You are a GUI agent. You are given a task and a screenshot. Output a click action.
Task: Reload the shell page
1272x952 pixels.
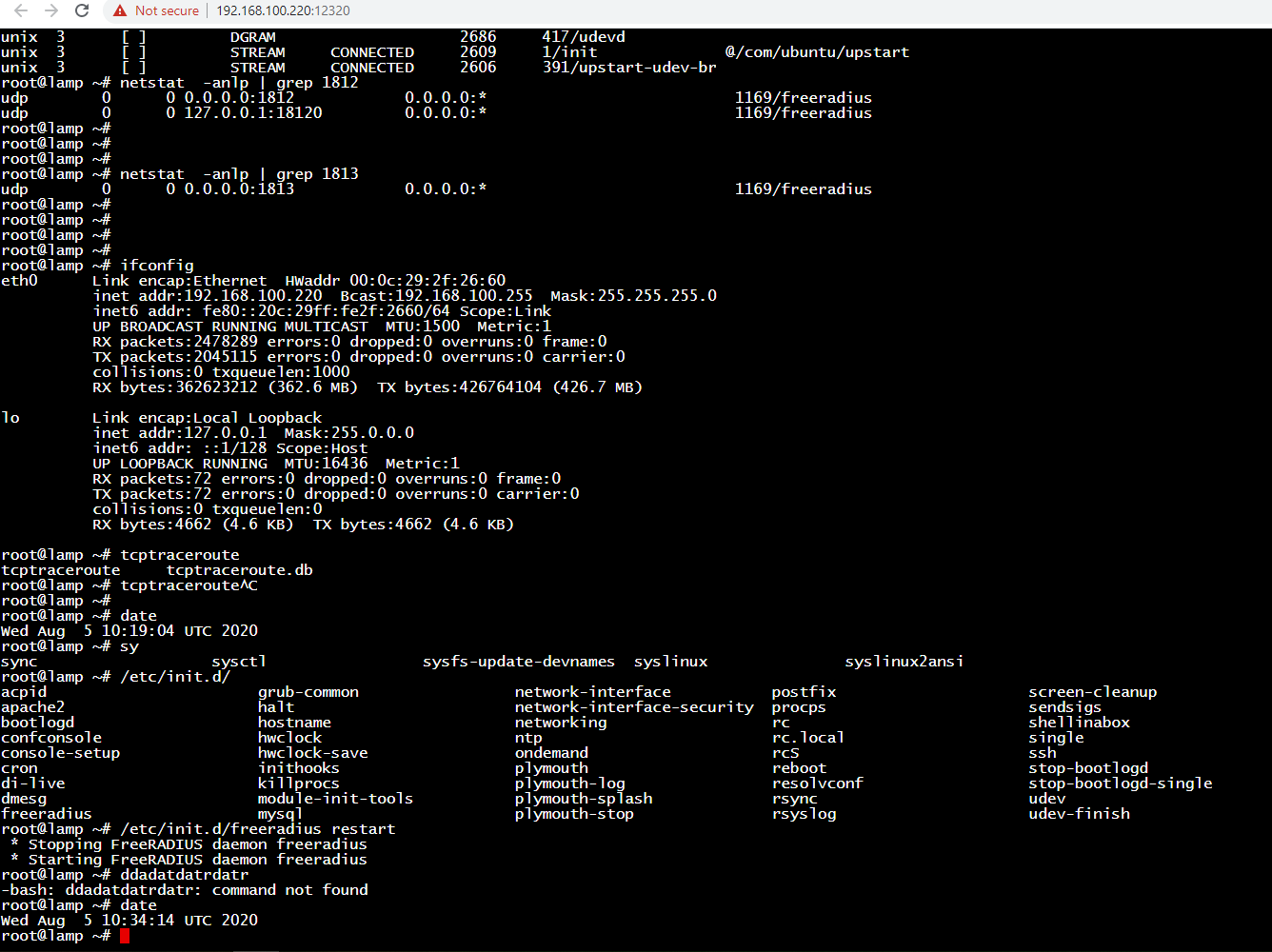82,10
